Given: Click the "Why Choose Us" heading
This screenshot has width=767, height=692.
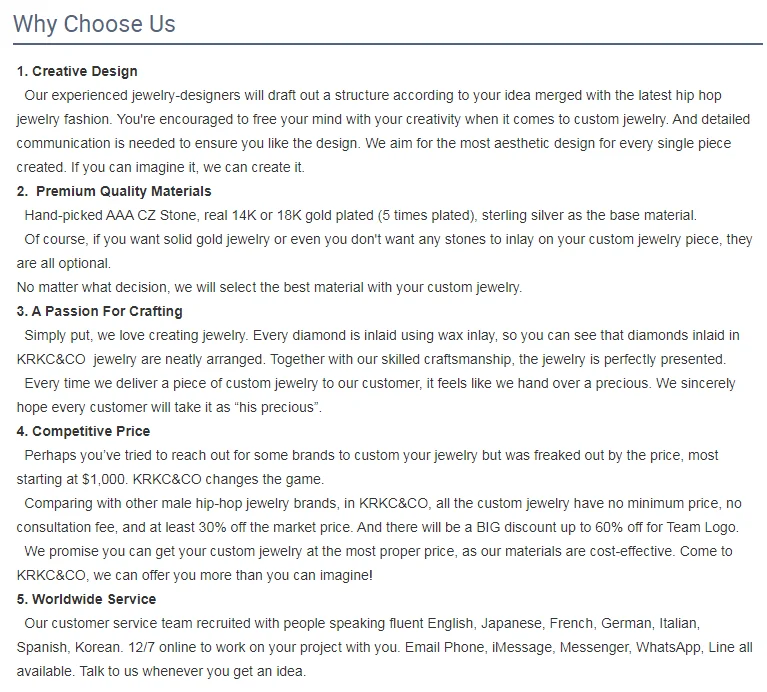Looking at the screenshot, I should pyautogui.click(x=94, y=24).
